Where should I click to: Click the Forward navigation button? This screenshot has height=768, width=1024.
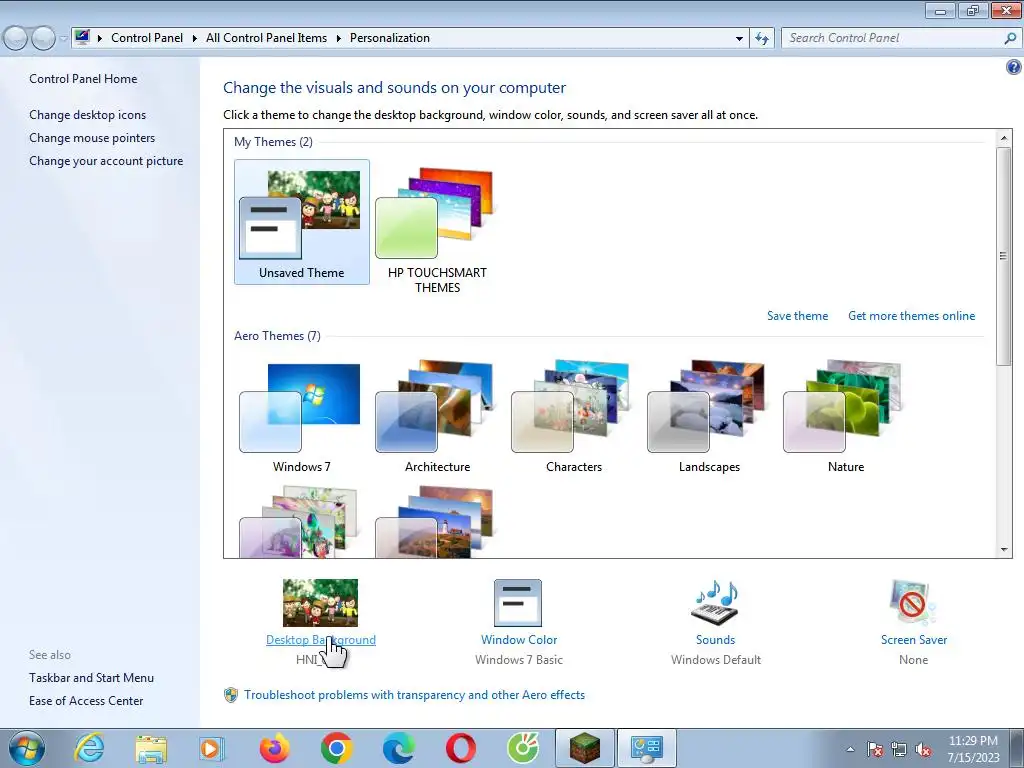[43, 39]
